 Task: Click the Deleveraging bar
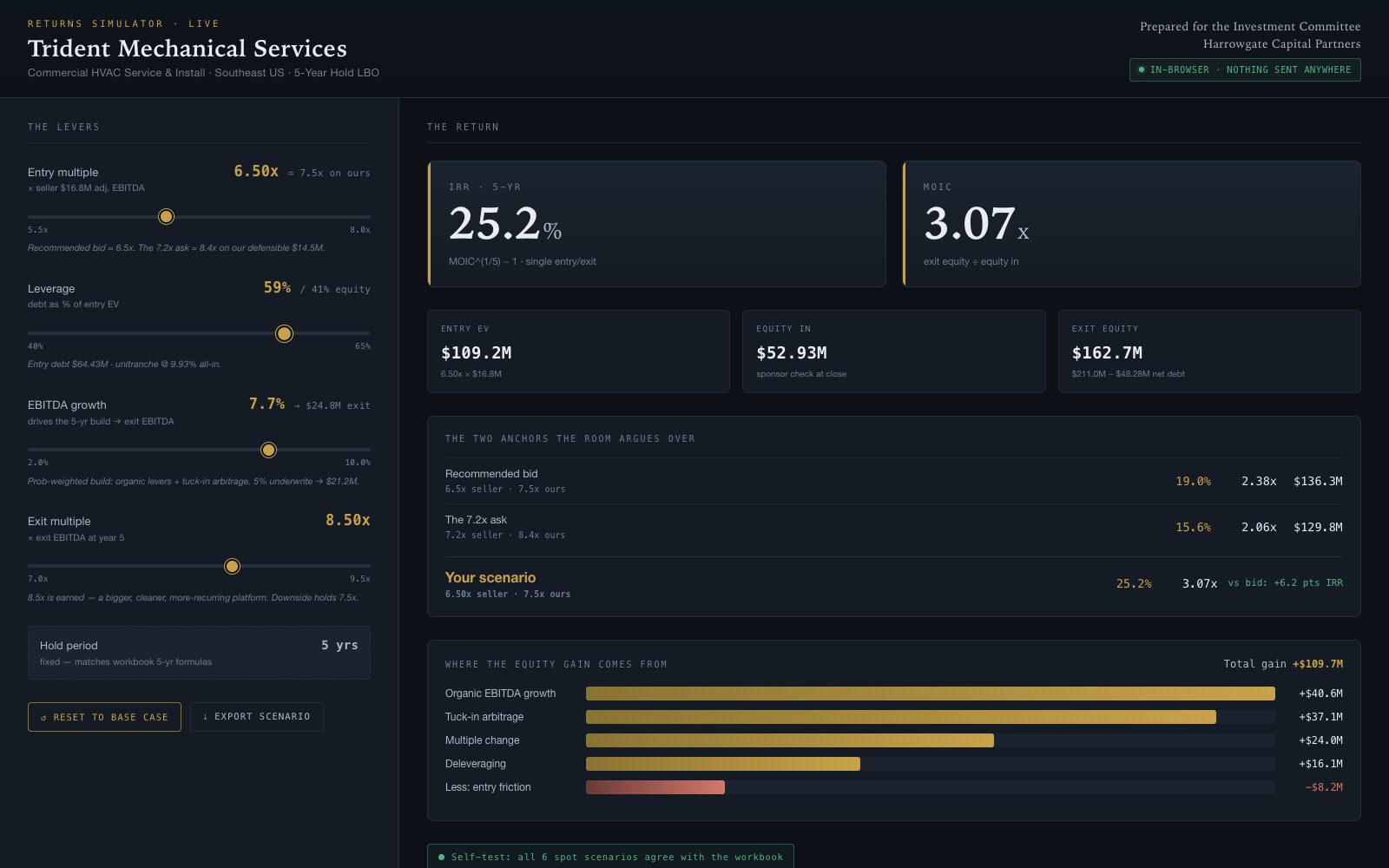(723, 764)
